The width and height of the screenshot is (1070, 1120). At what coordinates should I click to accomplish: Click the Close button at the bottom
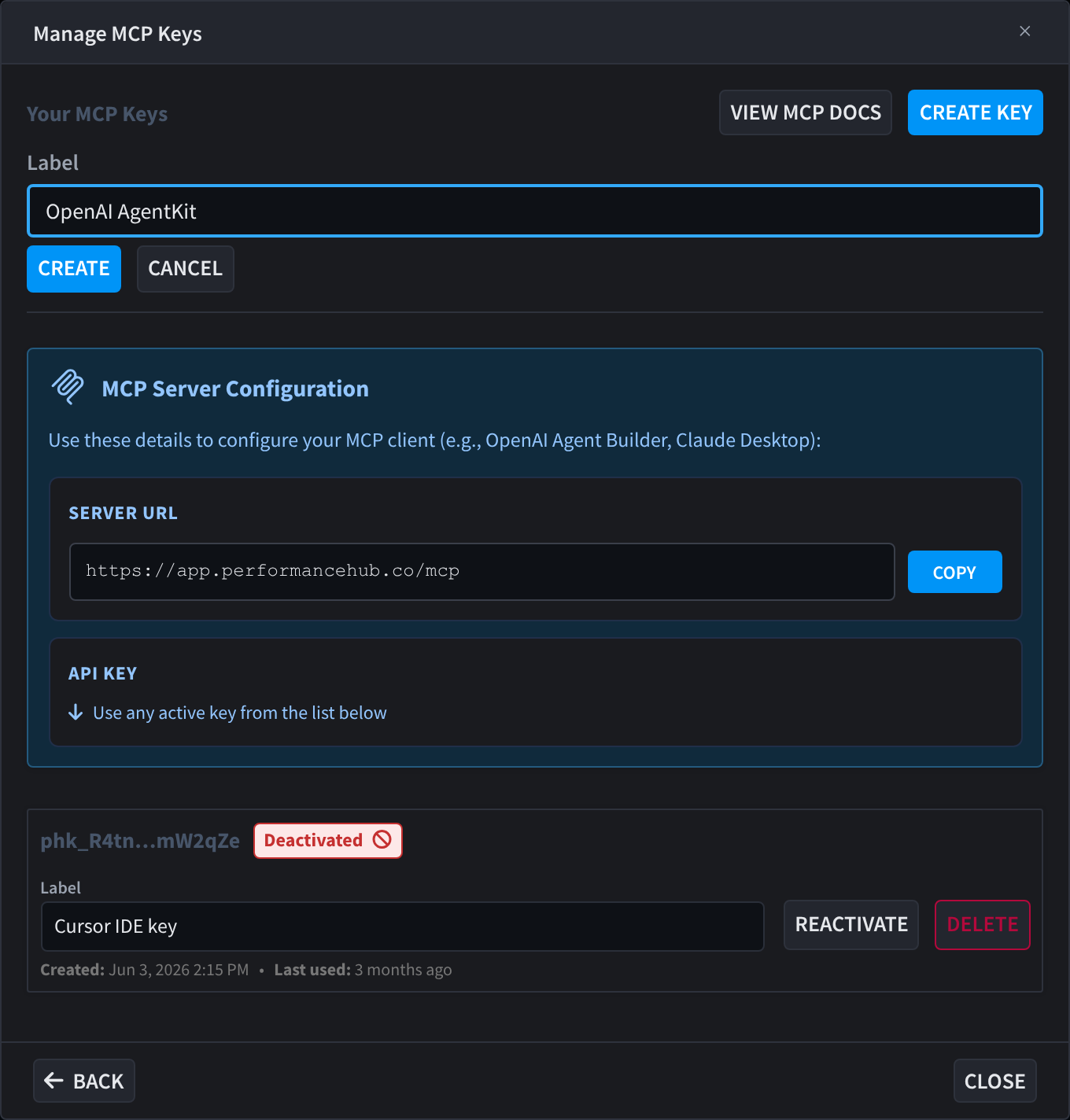point(995,1081)
